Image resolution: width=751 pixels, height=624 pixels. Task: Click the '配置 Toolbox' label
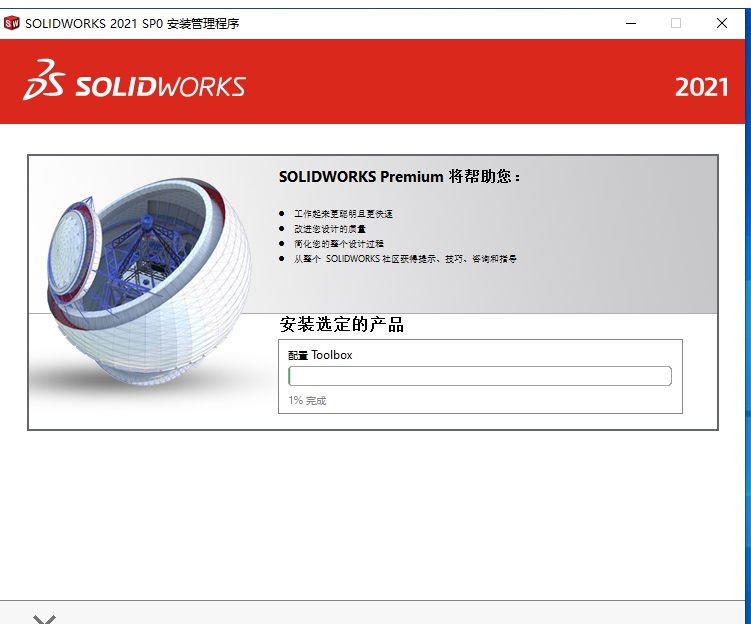coord(320,355)
